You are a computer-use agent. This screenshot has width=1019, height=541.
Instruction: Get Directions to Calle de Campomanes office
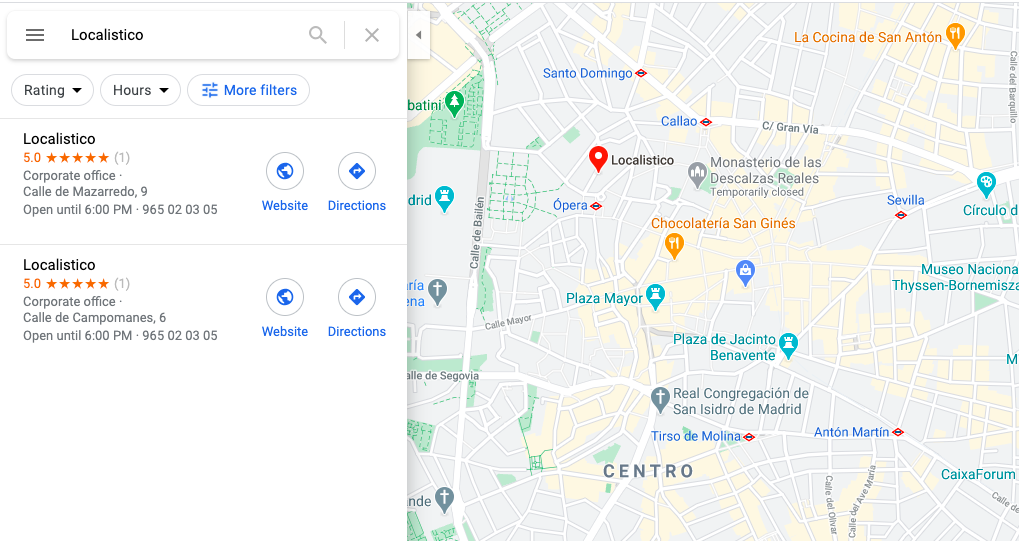click(x=357, y=309)
